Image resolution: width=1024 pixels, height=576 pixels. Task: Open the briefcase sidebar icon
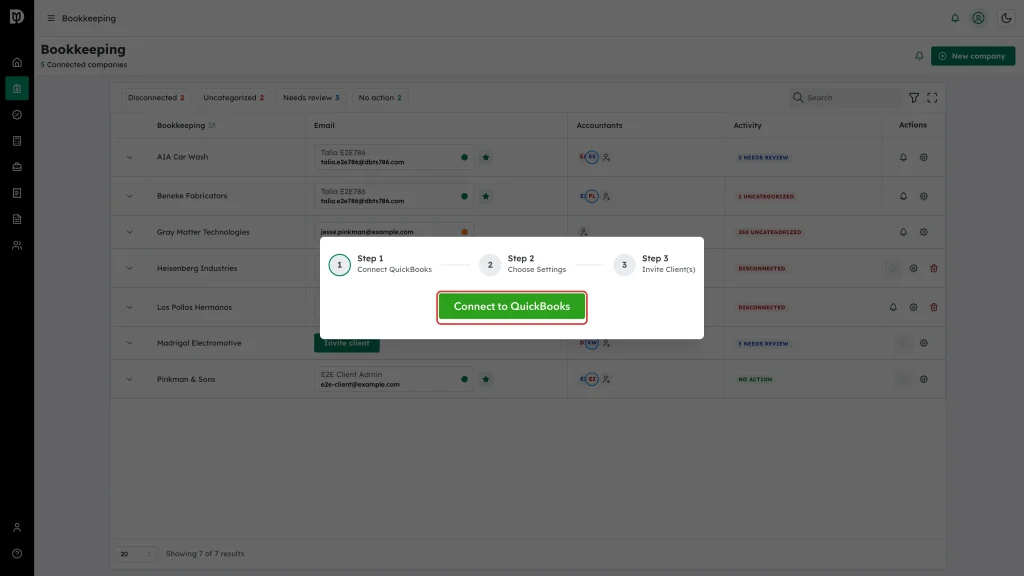click(17, 167)
